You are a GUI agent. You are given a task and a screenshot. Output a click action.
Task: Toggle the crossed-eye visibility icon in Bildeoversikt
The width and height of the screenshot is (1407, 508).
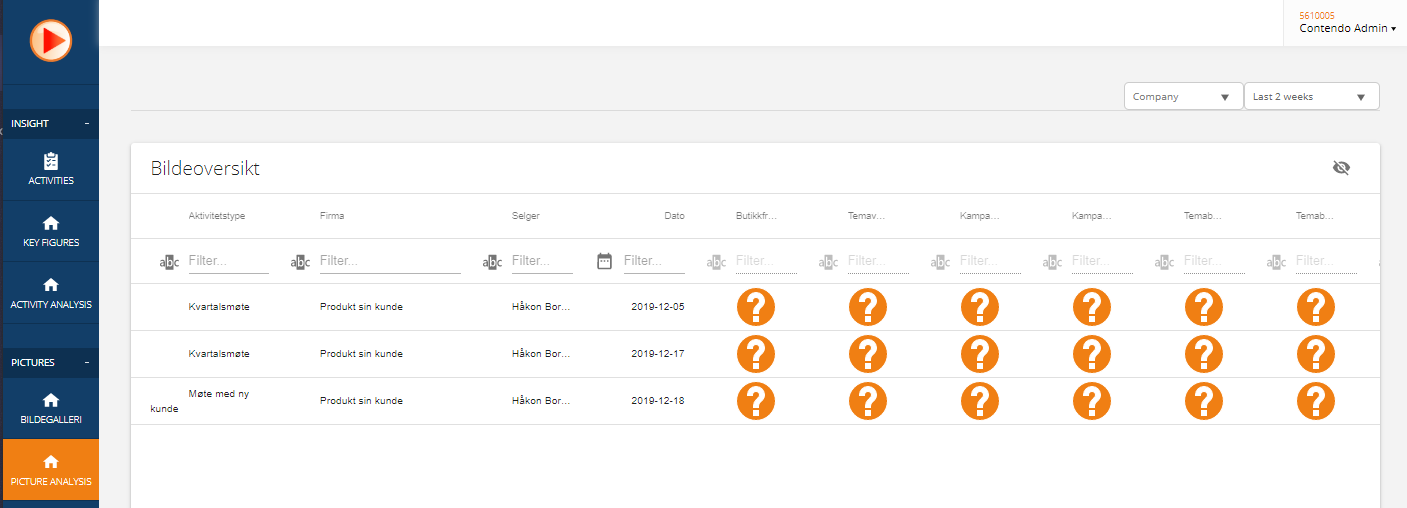pyautogui.click(x=1342, y=168)
